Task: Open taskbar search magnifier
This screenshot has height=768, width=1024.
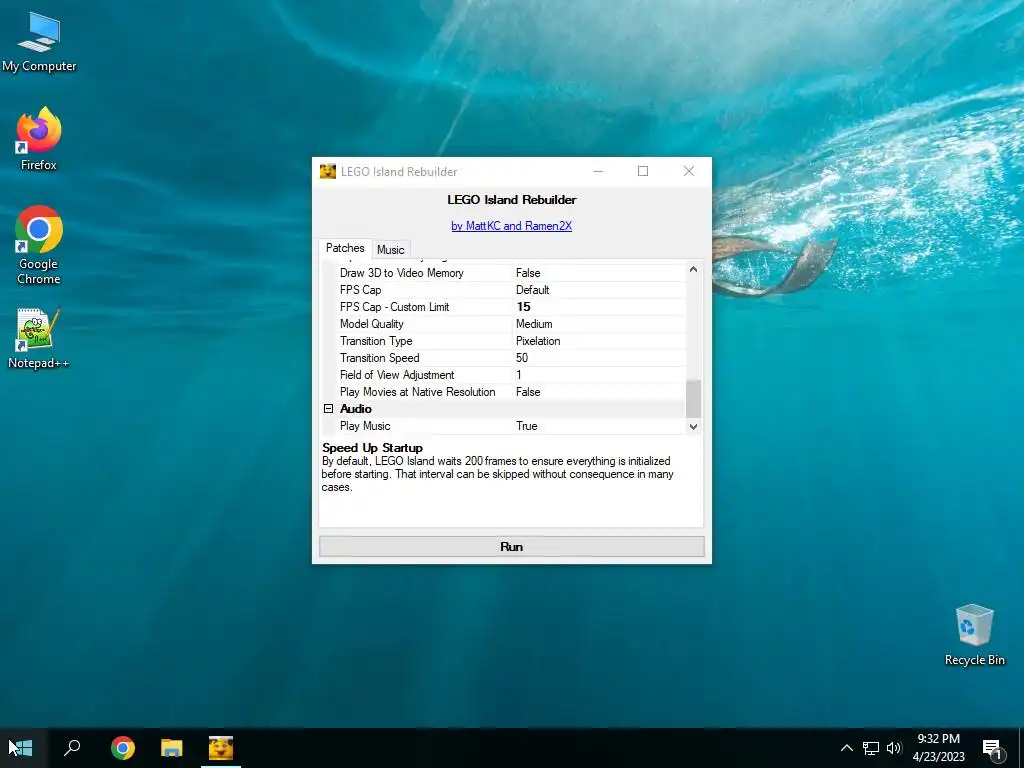Action: pos(72,748)
